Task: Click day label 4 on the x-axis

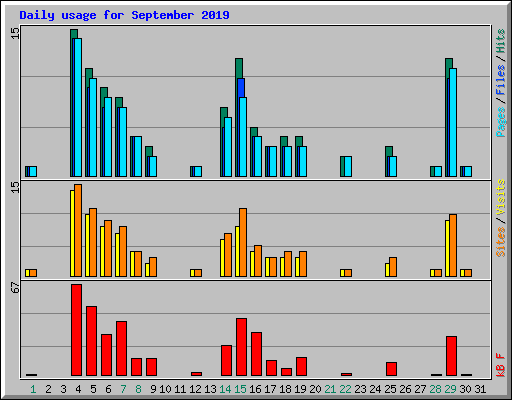Action: [78, 389]
